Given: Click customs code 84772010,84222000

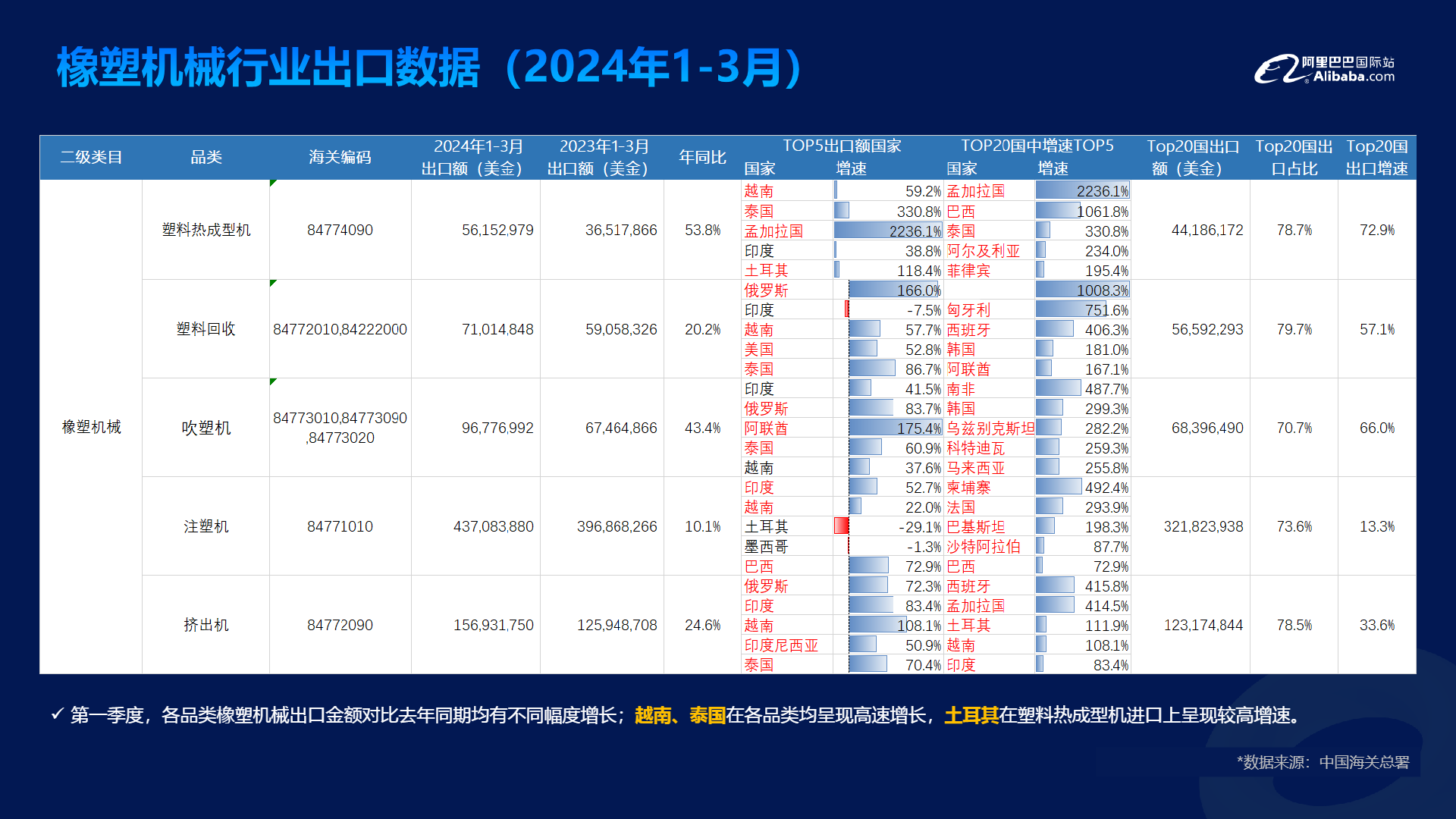Looking at the screenshot, I should coord(340,329).
